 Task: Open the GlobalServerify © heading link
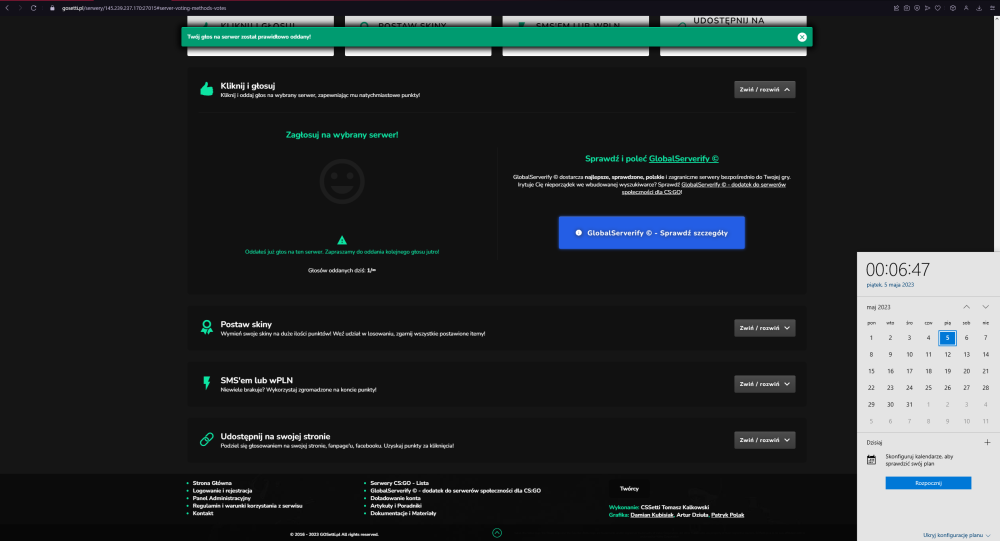(684, 159)
